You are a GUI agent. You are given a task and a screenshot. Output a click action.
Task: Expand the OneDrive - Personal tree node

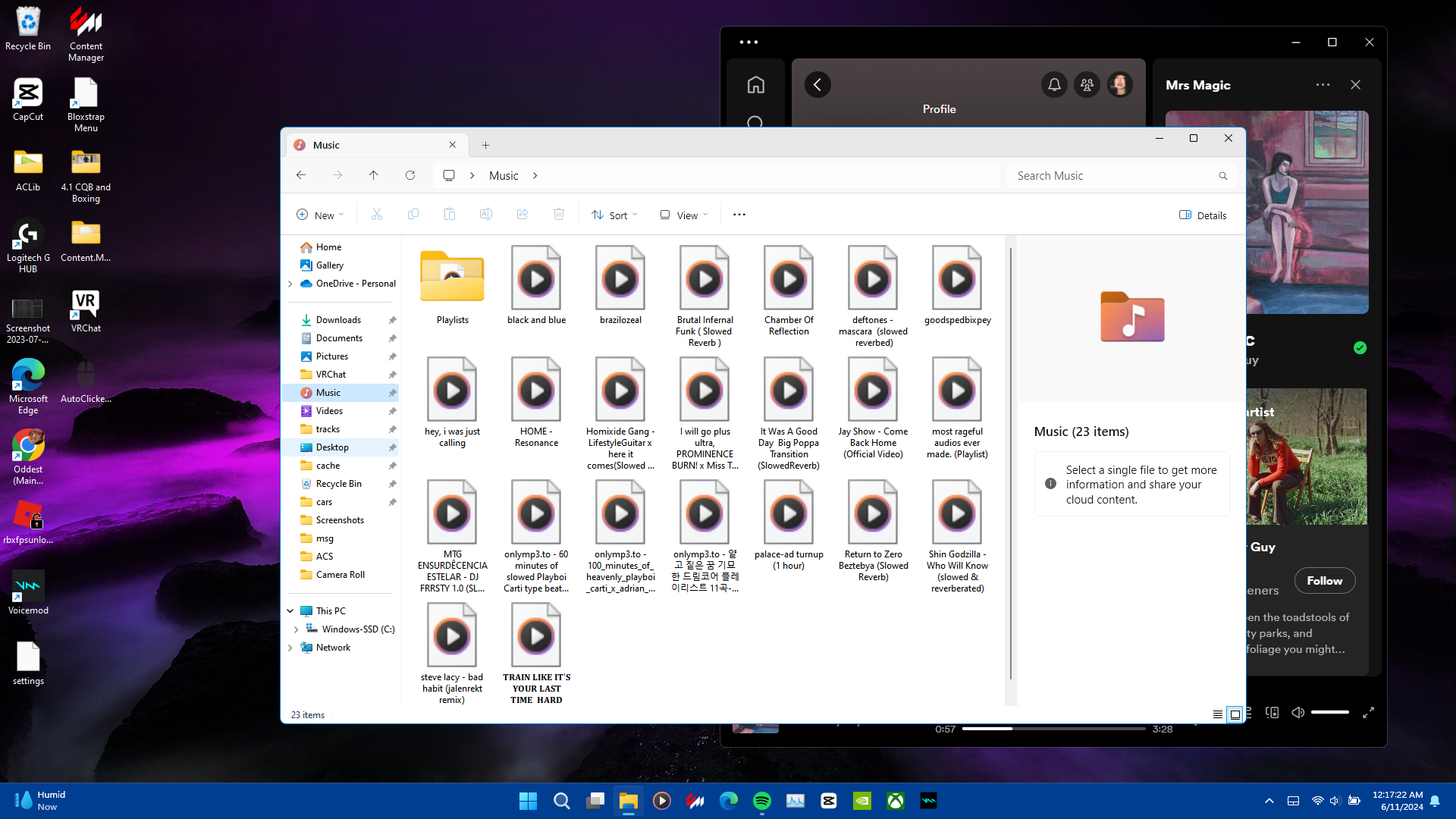pyautogui.click(x=290, y=284)
